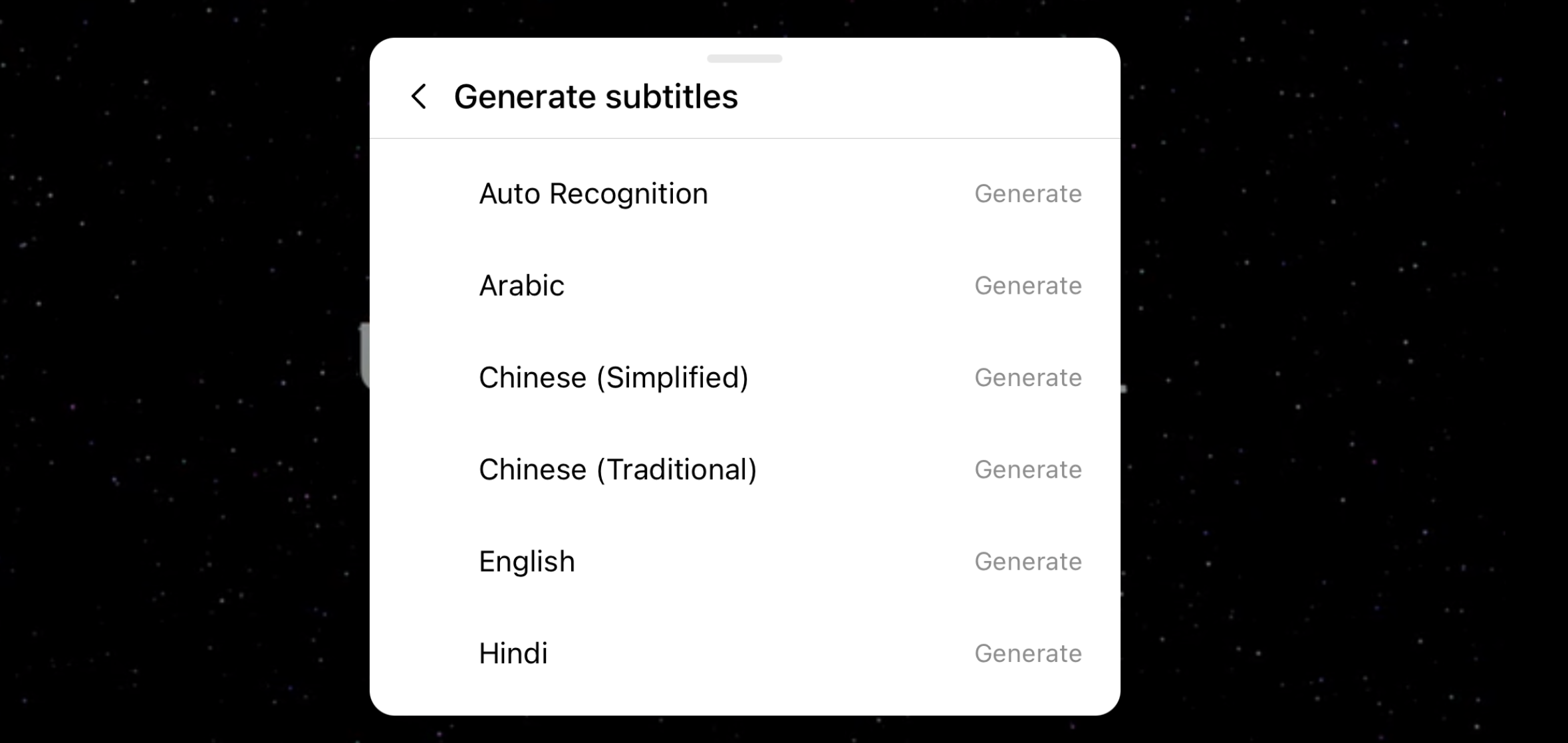Drag the top handle to resize the panel
Screen dimensions: 1568x743
[x=744, y=57]
